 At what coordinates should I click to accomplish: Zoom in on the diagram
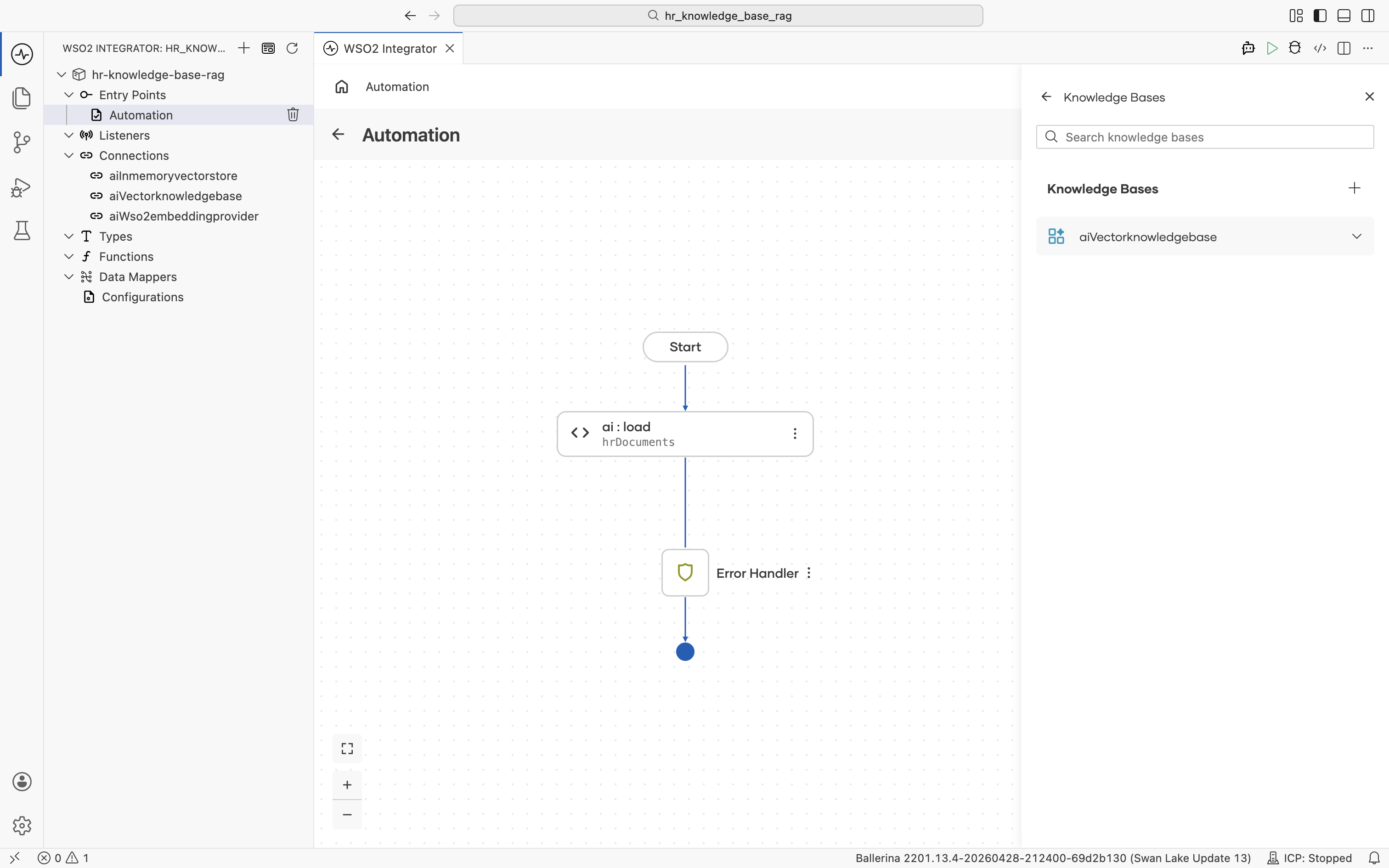pos(347,785)
